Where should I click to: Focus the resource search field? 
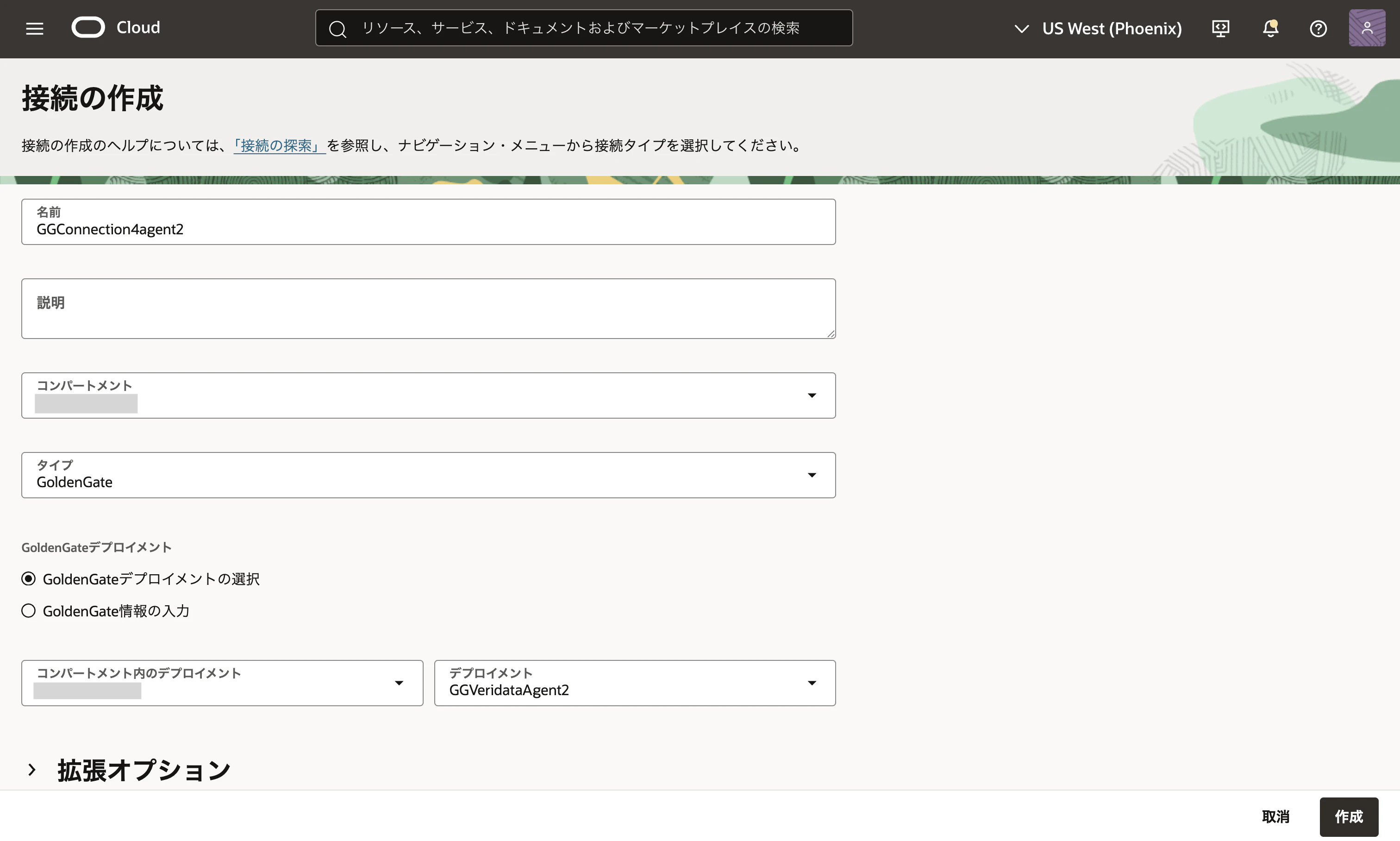(584, 28)
